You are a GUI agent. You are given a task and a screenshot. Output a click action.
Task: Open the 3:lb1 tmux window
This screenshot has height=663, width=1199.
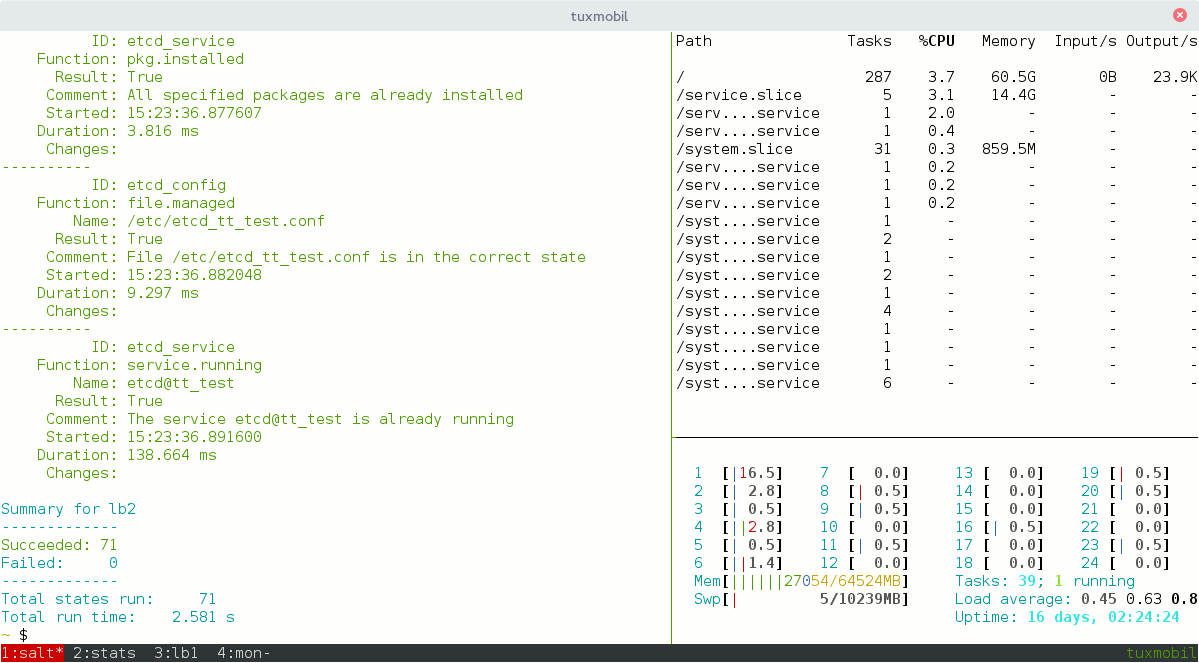[x=176, y=653]
